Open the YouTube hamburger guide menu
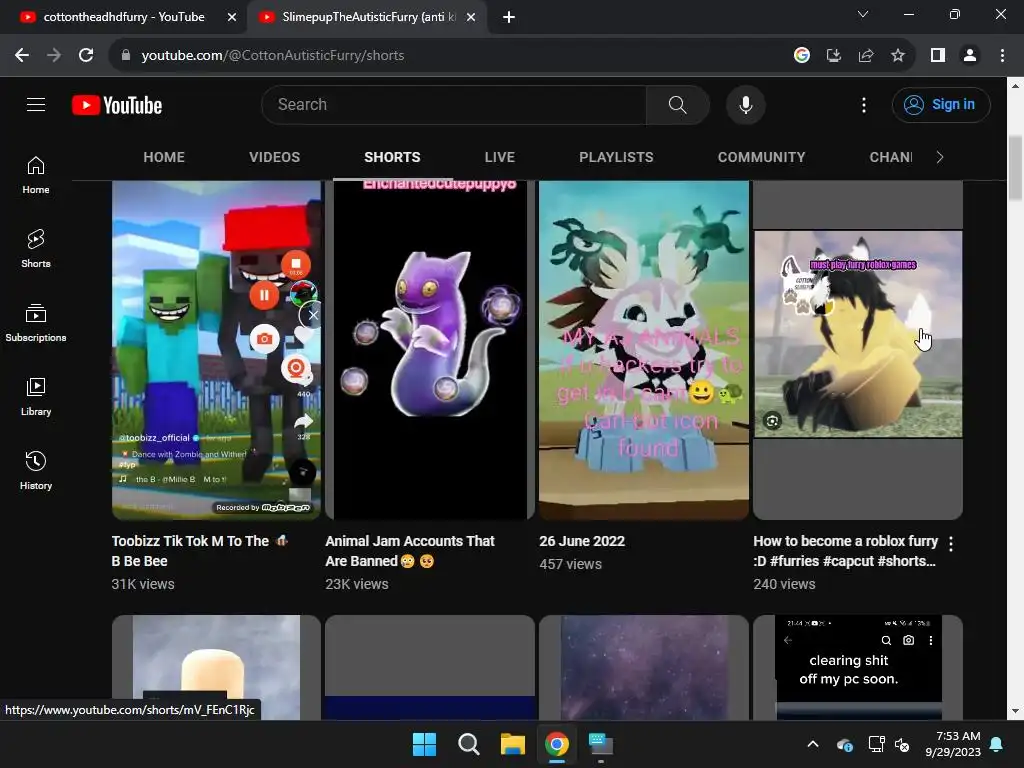The width and height of the screenshot is (1024, 768). pyautogui.click(x=36, y=104)
